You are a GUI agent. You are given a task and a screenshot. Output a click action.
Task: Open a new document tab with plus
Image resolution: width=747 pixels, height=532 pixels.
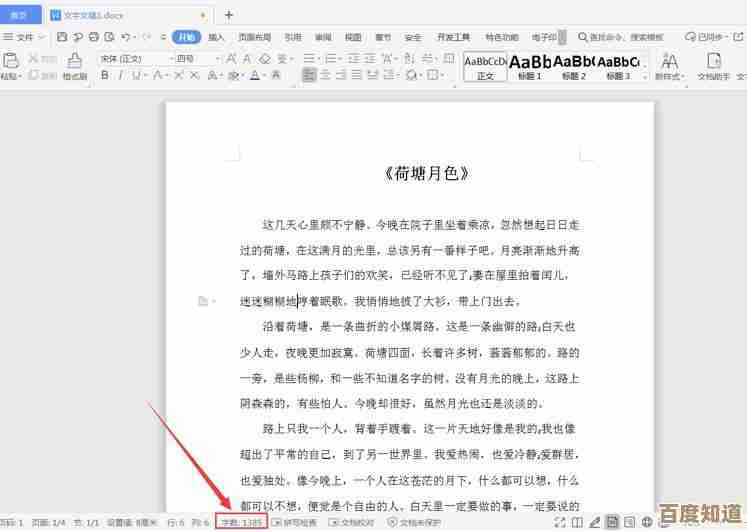(229, 15)
